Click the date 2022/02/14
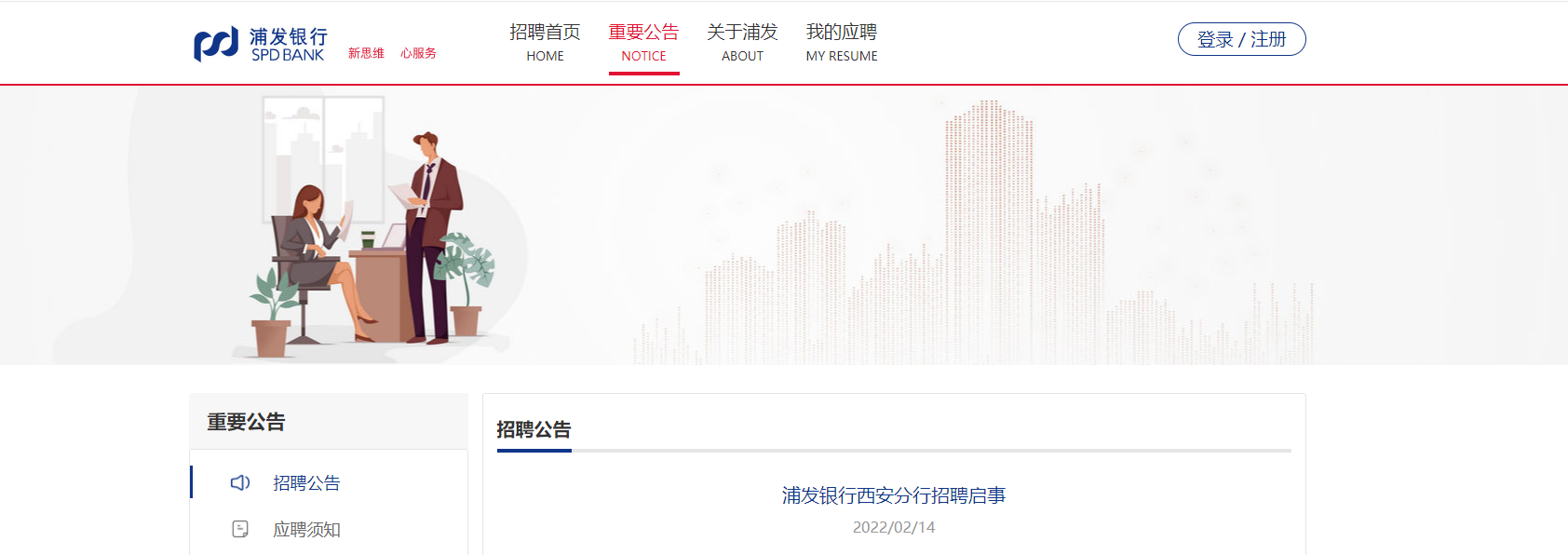Image resolution: width=1568 pixels, height=555 pixels. coord(894,527)
